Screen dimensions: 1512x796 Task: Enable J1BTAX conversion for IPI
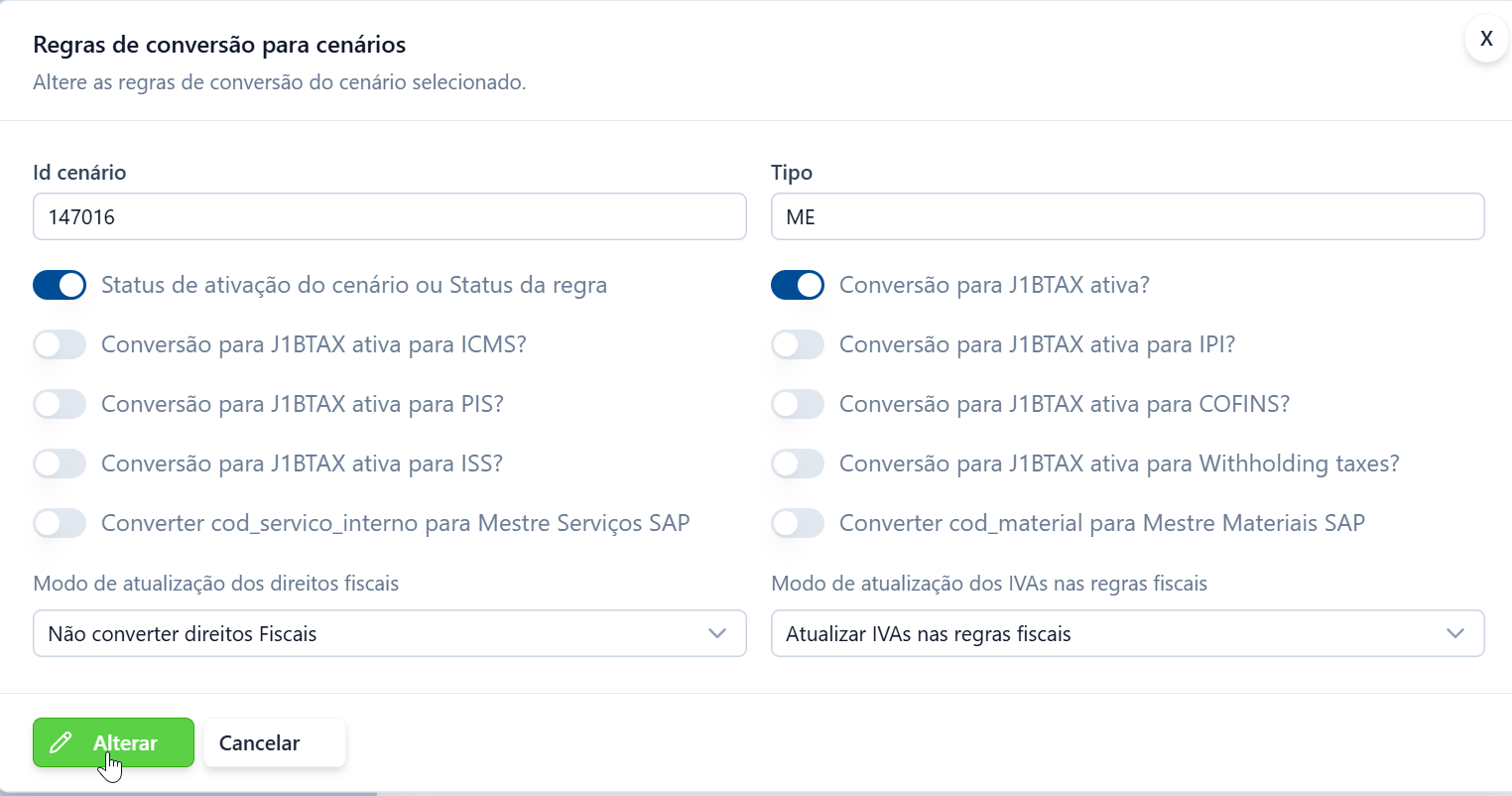point(798,344)
